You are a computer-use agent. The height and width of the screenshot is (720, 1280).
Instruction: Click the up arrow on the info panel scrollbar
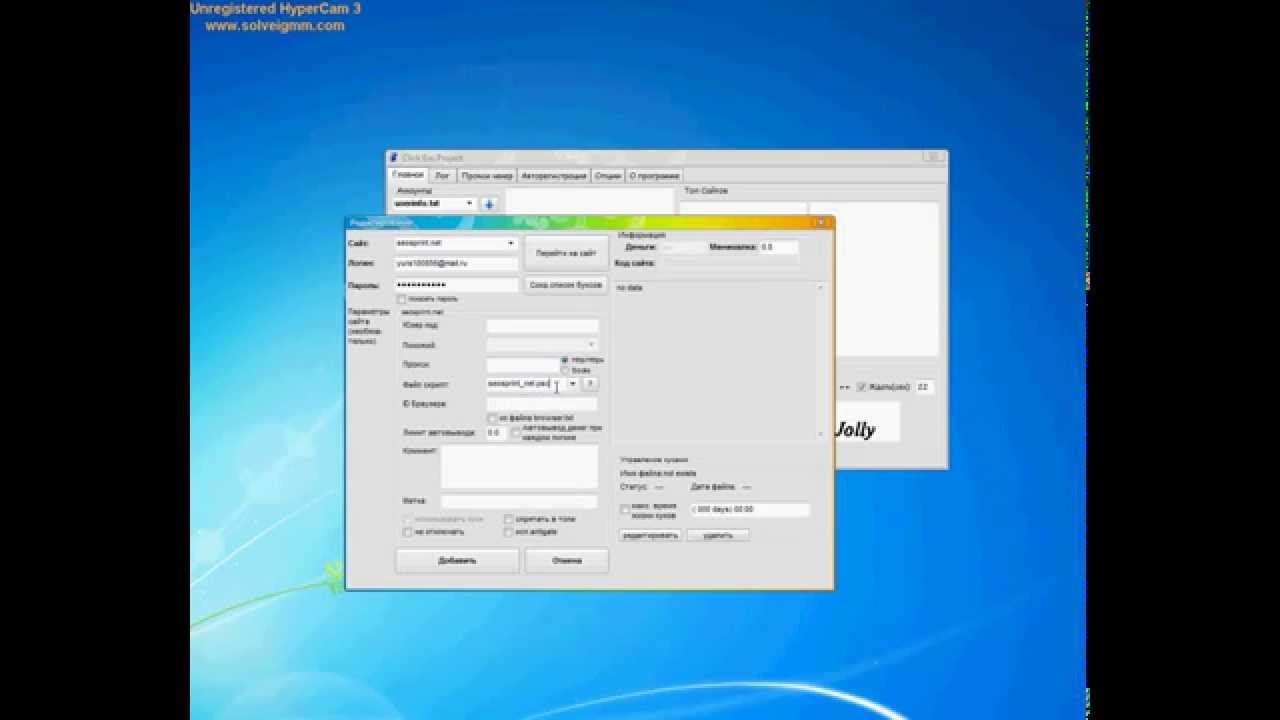point(821,288)
